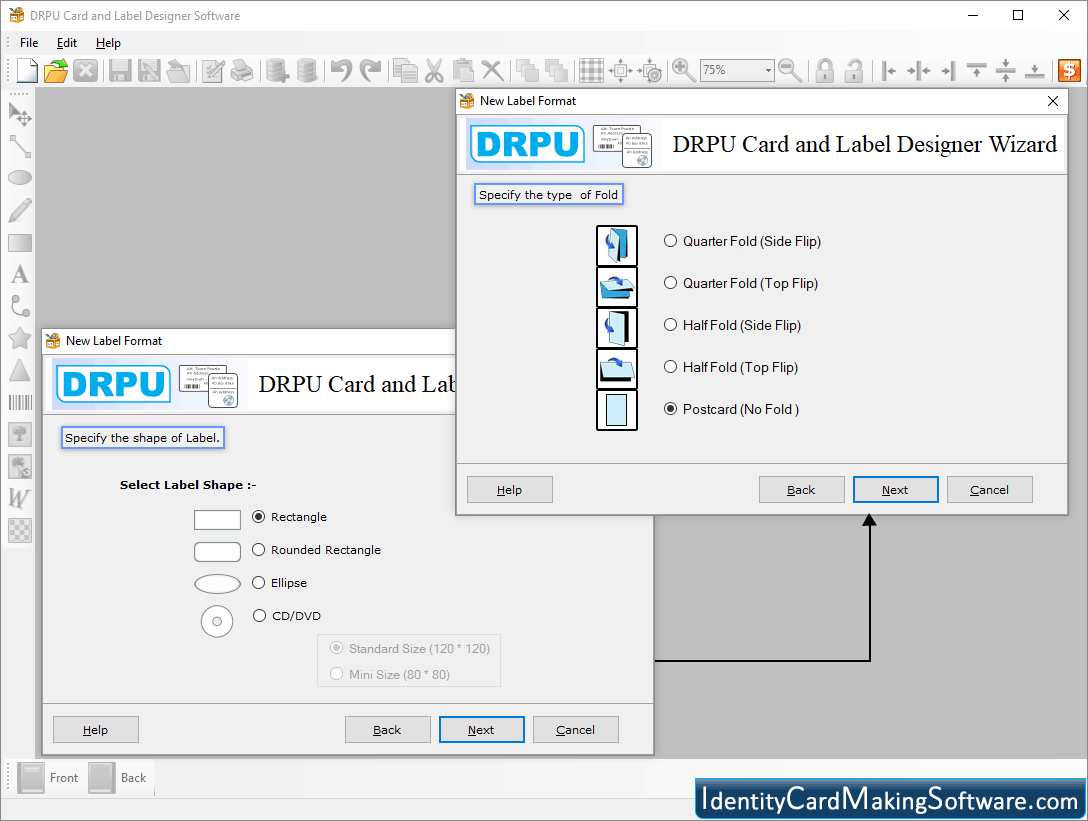Open the Help menu

108,43
